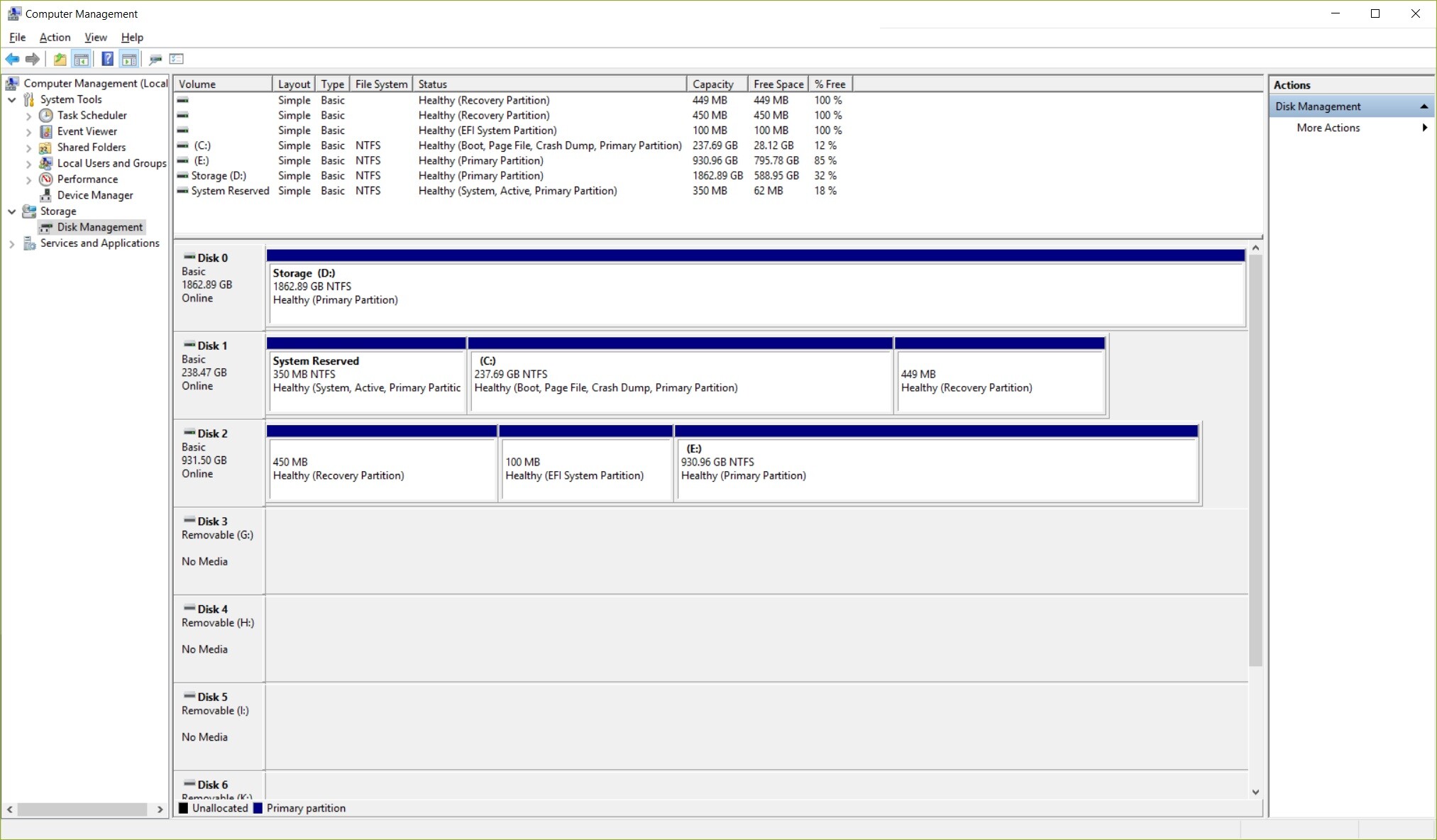
Task: Open the Action menu
Action: point(55,37)
